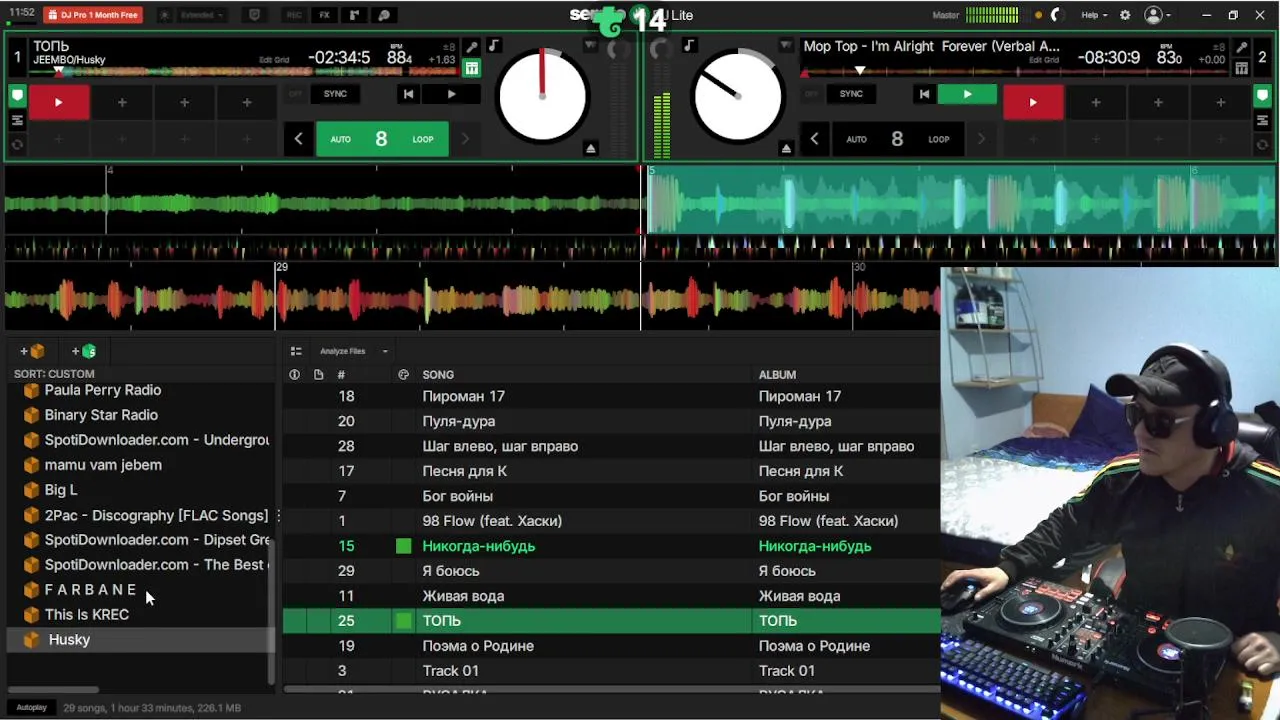Toggle Autoplay in the status bar
Image resolution: width=1280 pixels, height=720 pixels.
click(x=31, y=708)
